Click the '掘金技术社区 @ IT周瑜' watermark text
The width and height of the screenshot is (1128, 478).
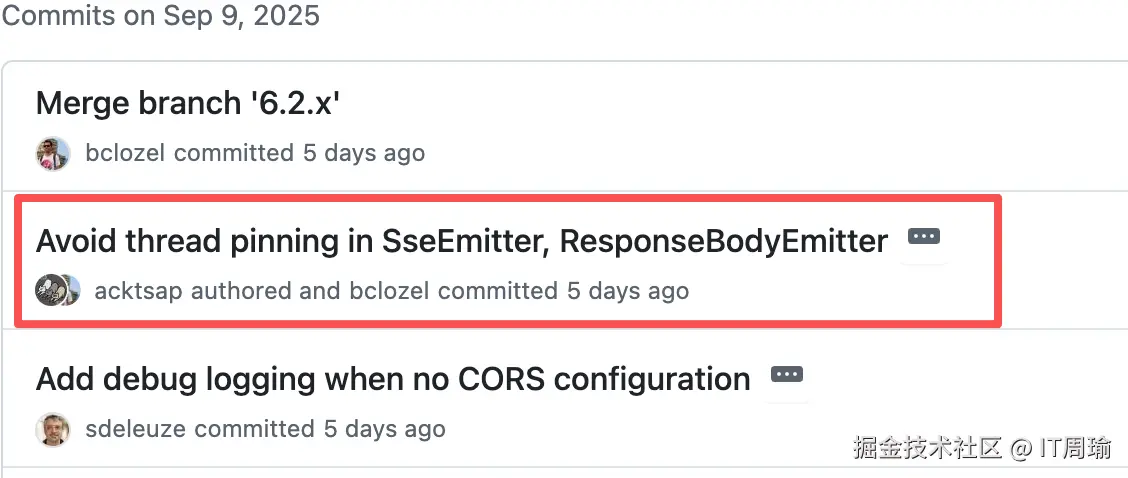point(982,448)
